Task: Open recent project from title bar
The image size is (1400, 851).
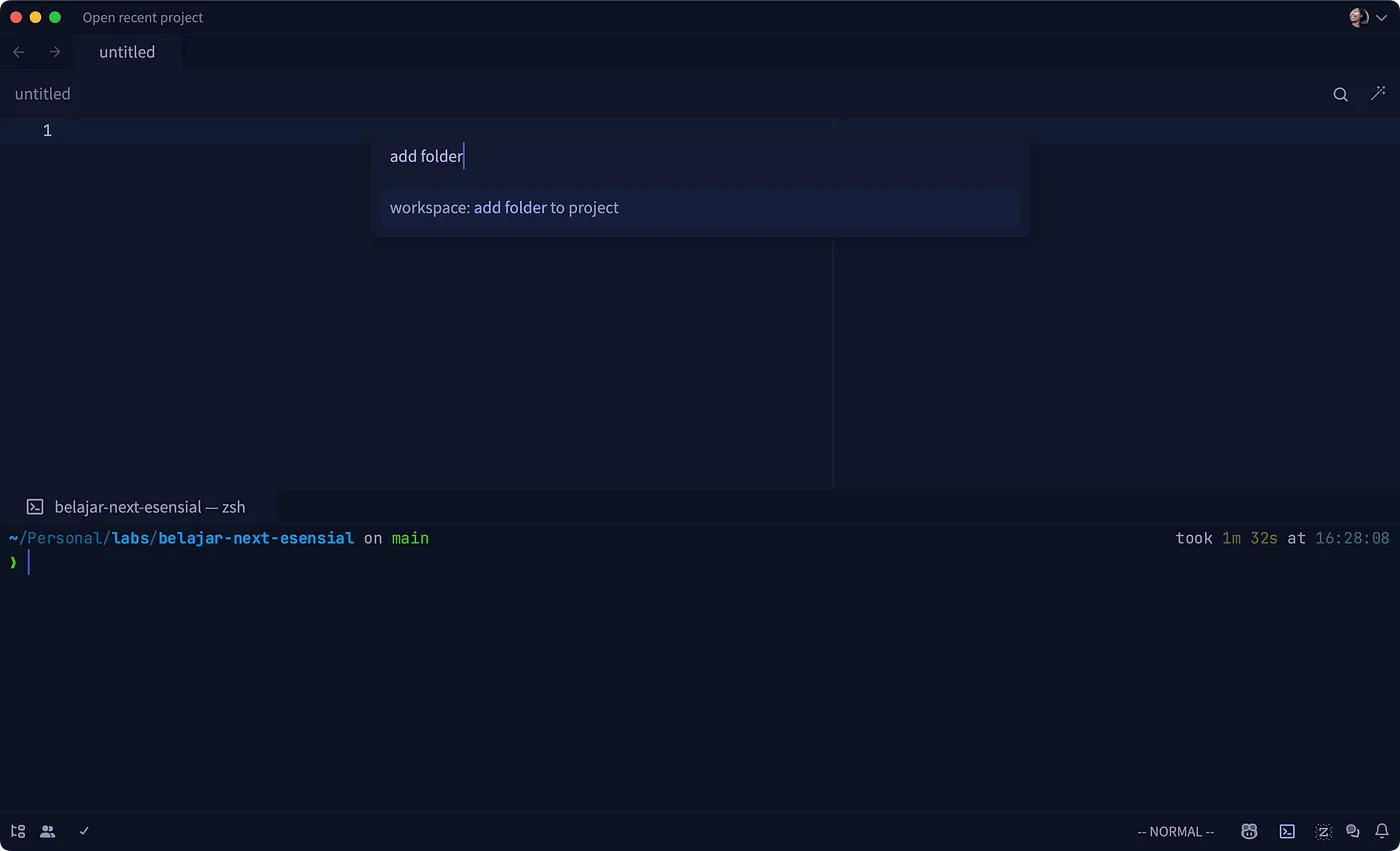Action: coord(143,17)
